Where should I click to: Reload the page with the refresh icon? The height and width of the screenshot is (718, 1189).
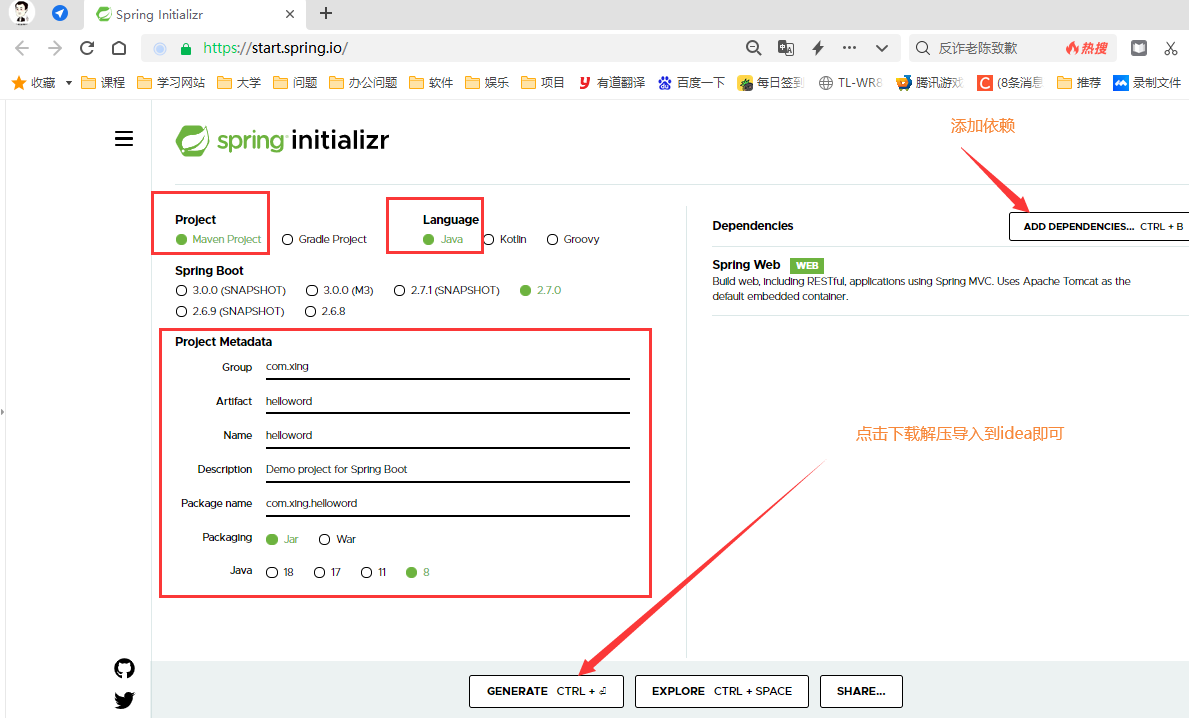pos(87,49)
